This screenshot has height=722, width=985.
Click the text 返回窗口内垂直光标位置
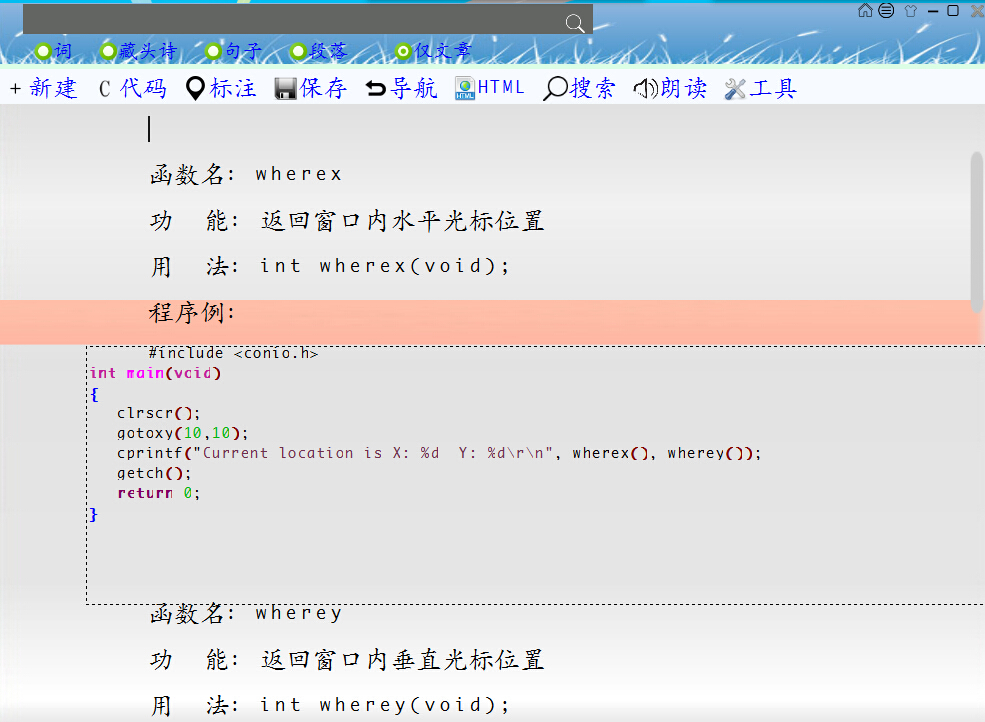click(403, 660)
